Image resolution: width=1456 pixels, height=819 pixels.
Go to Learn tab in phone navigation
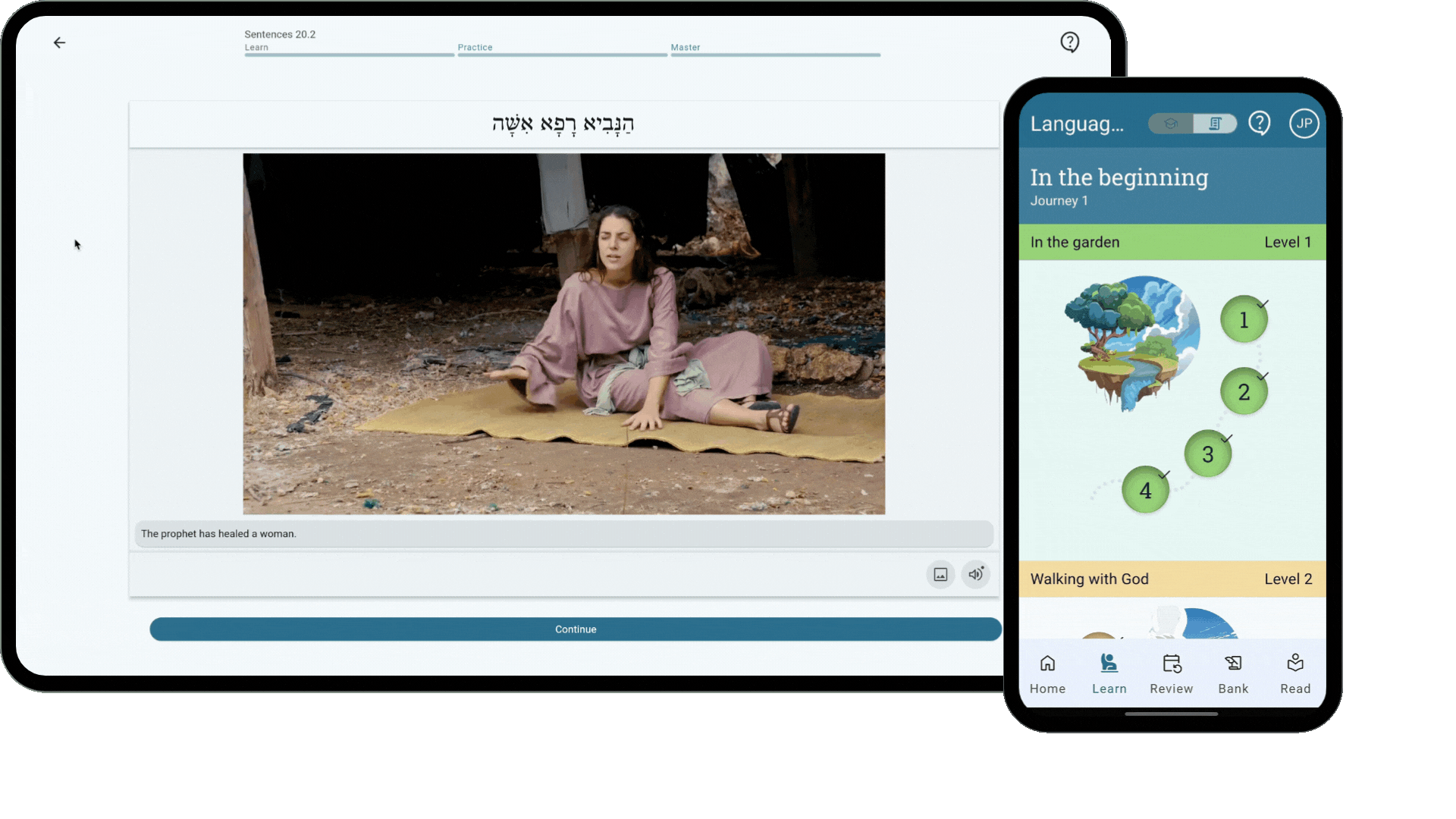[x=1109, y=673]
